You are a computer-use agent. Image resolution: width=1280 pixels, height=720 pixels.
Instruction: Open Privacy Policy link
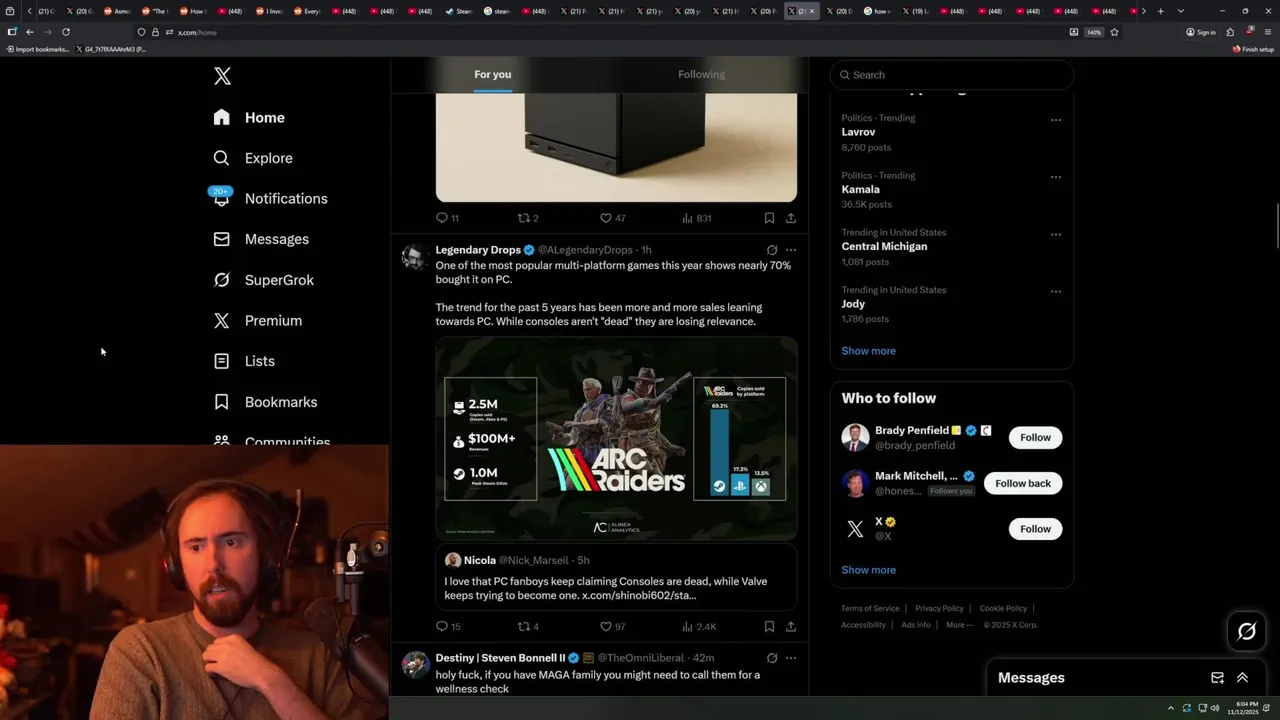pyautogui.click(x=939, y=608)
